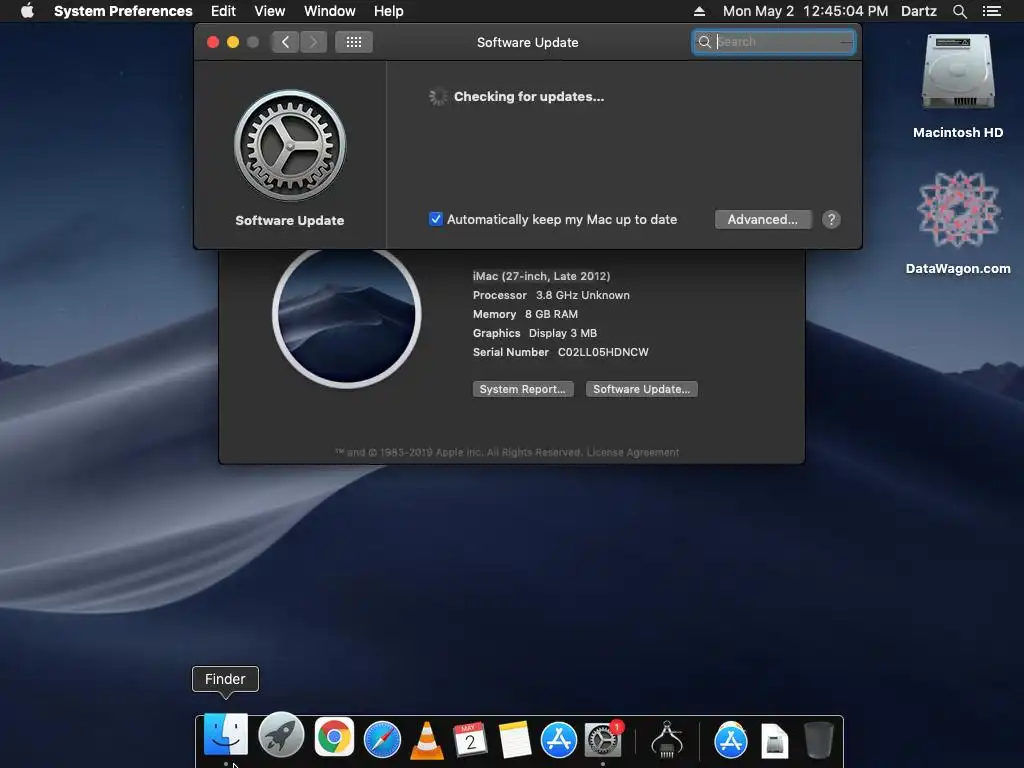
Task: Click the macOS Mojave circular image
Action: [x=346, y=315]
